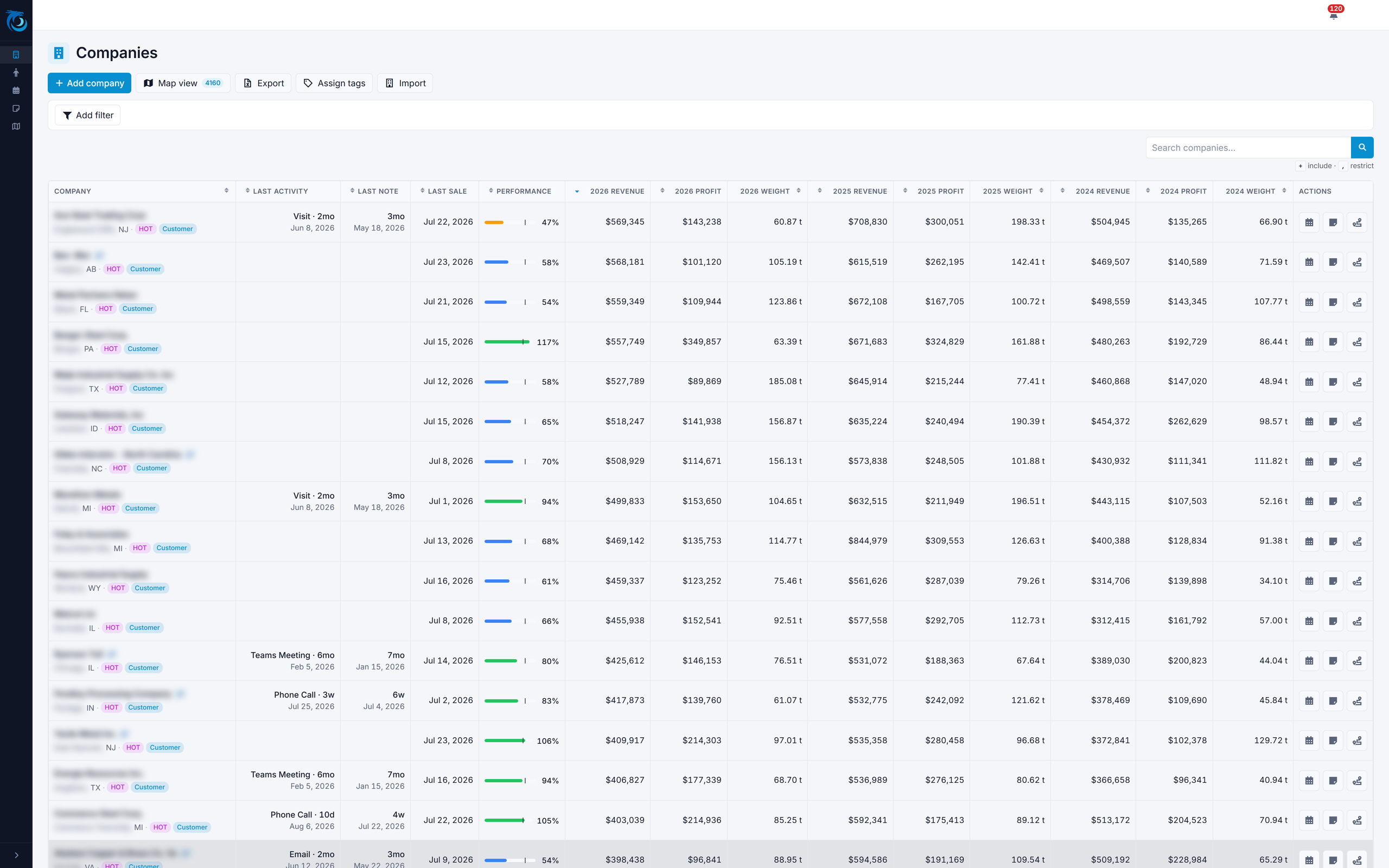Image resolution: width=1389 pixels, height=868 pixels.
Task: Click the $844,979 revenue cell
Action: click(x=868, y=541)
